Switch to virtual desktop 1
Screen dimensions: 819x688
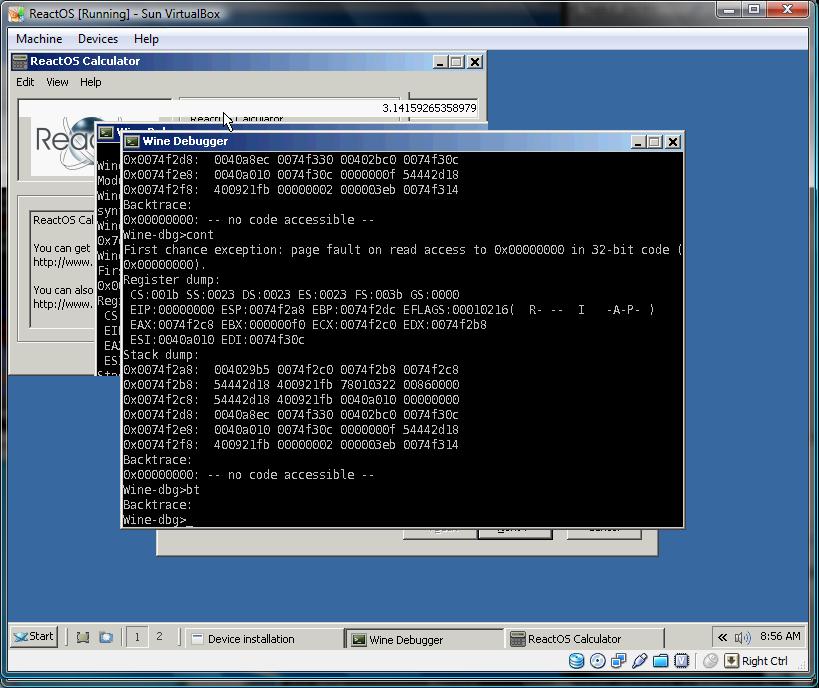coord(137,637)
